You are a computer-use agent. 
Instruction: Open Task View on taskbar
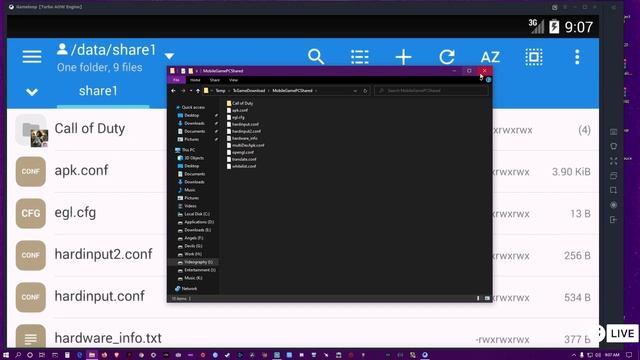pyautogui.click(x=42, y=355)
